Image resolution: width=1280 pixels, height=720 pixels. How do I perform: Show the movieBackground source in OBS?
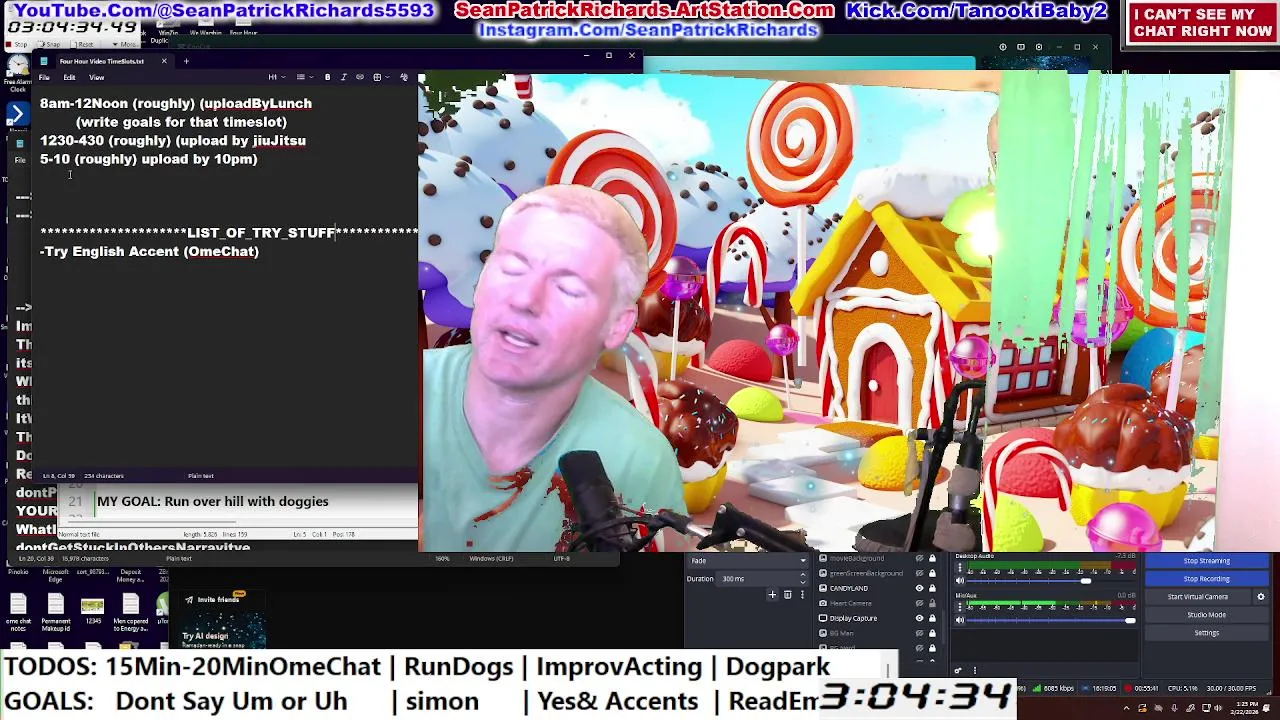[x=920, y=558]
